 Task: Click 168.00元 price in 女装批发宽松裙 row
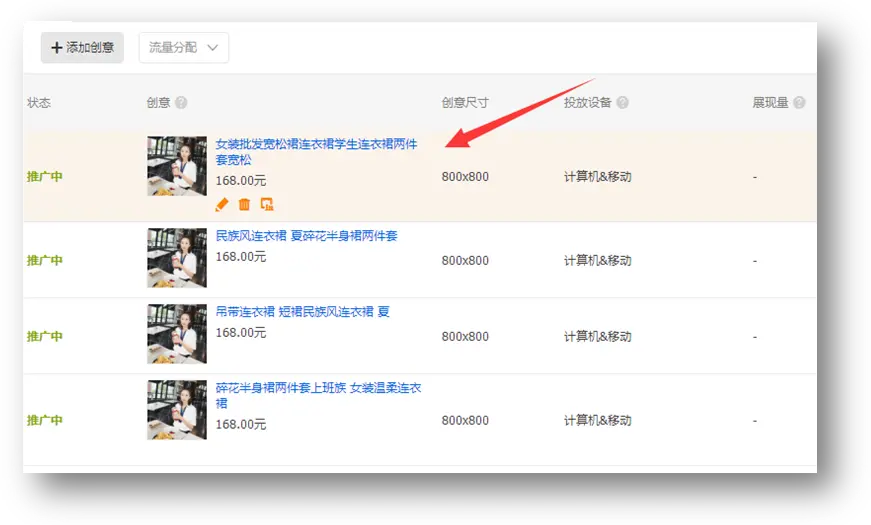pyautogui.click(x=241, y=181)
